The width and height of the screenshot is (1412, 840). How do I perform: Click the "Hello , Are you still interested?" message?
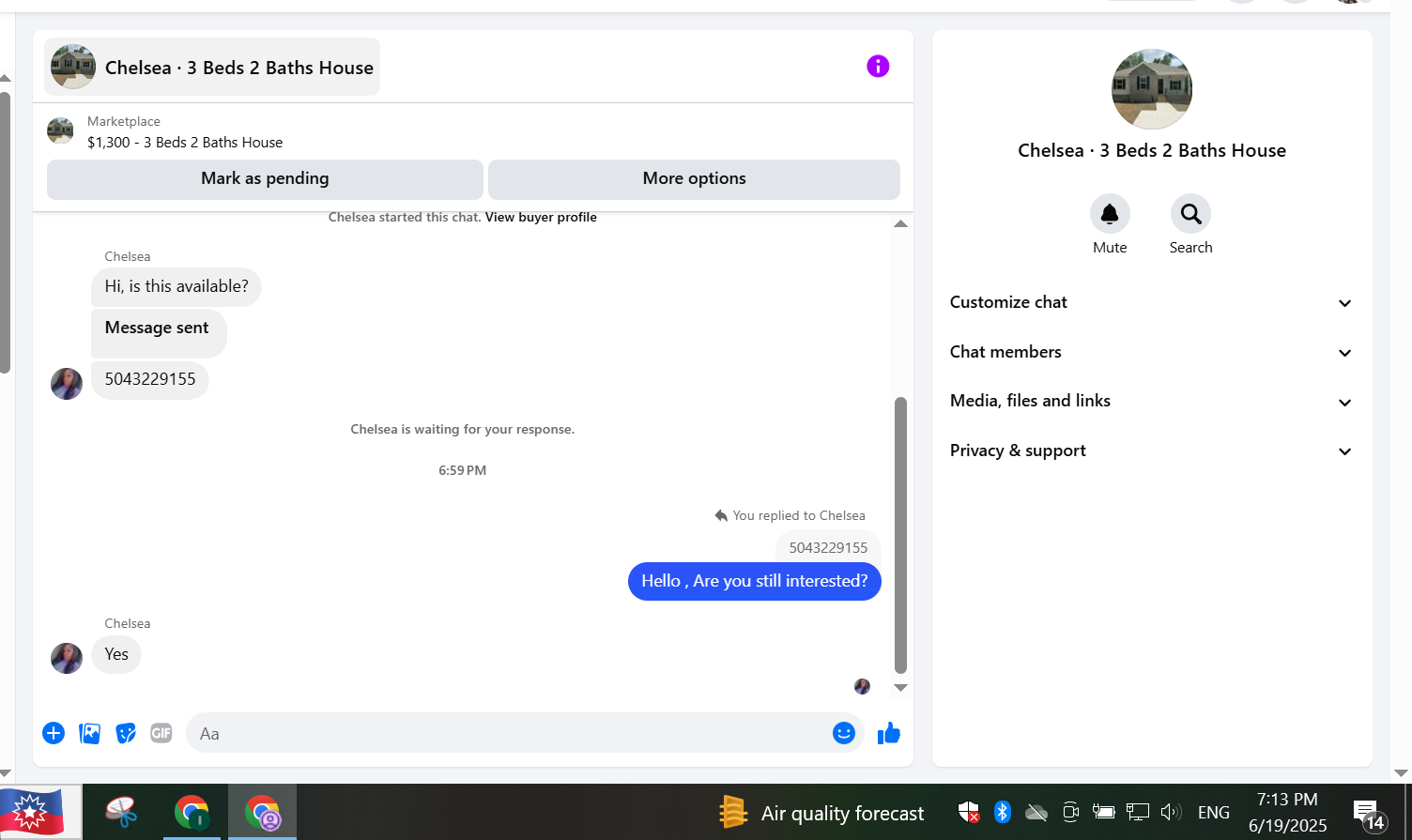click(x=755, y=581)
